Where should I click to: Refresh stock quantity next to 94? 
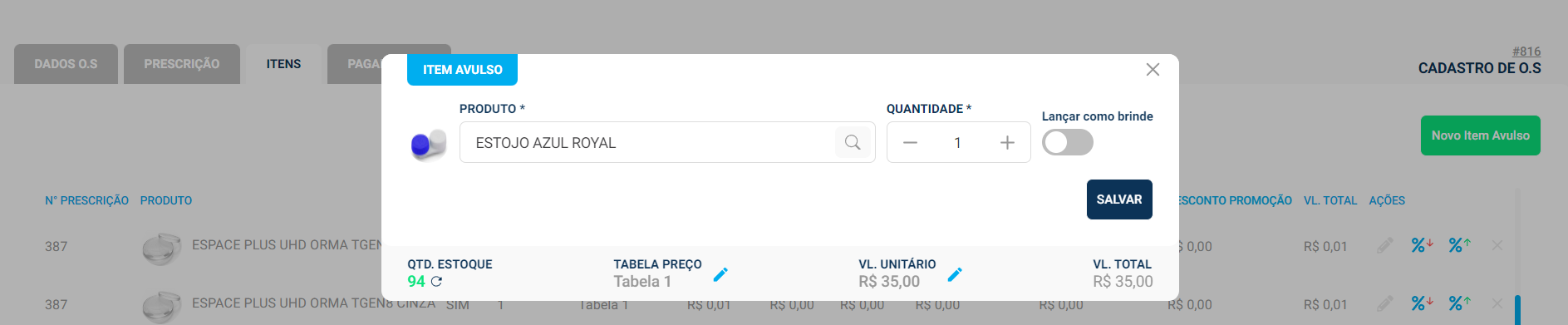(436, 282)
